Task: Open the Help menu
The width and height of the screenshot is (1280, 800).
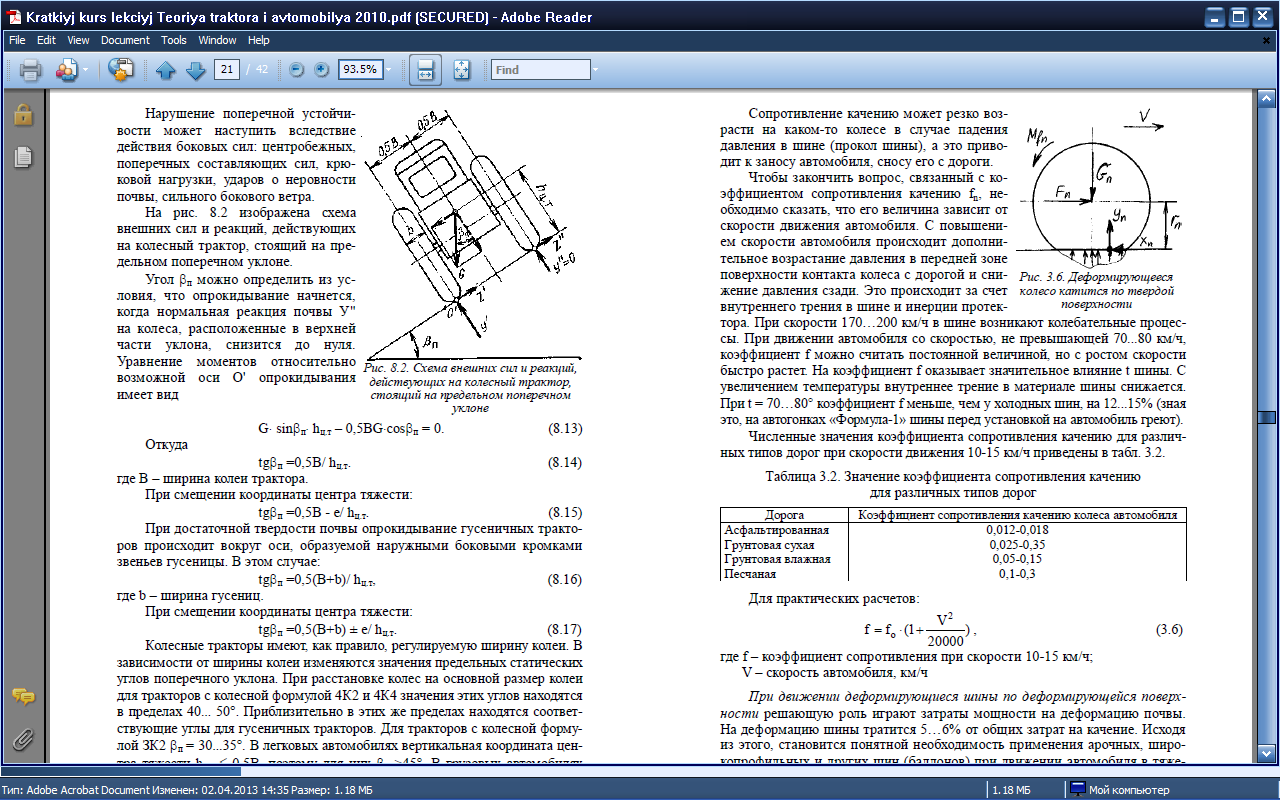Action: click(259, 40)
